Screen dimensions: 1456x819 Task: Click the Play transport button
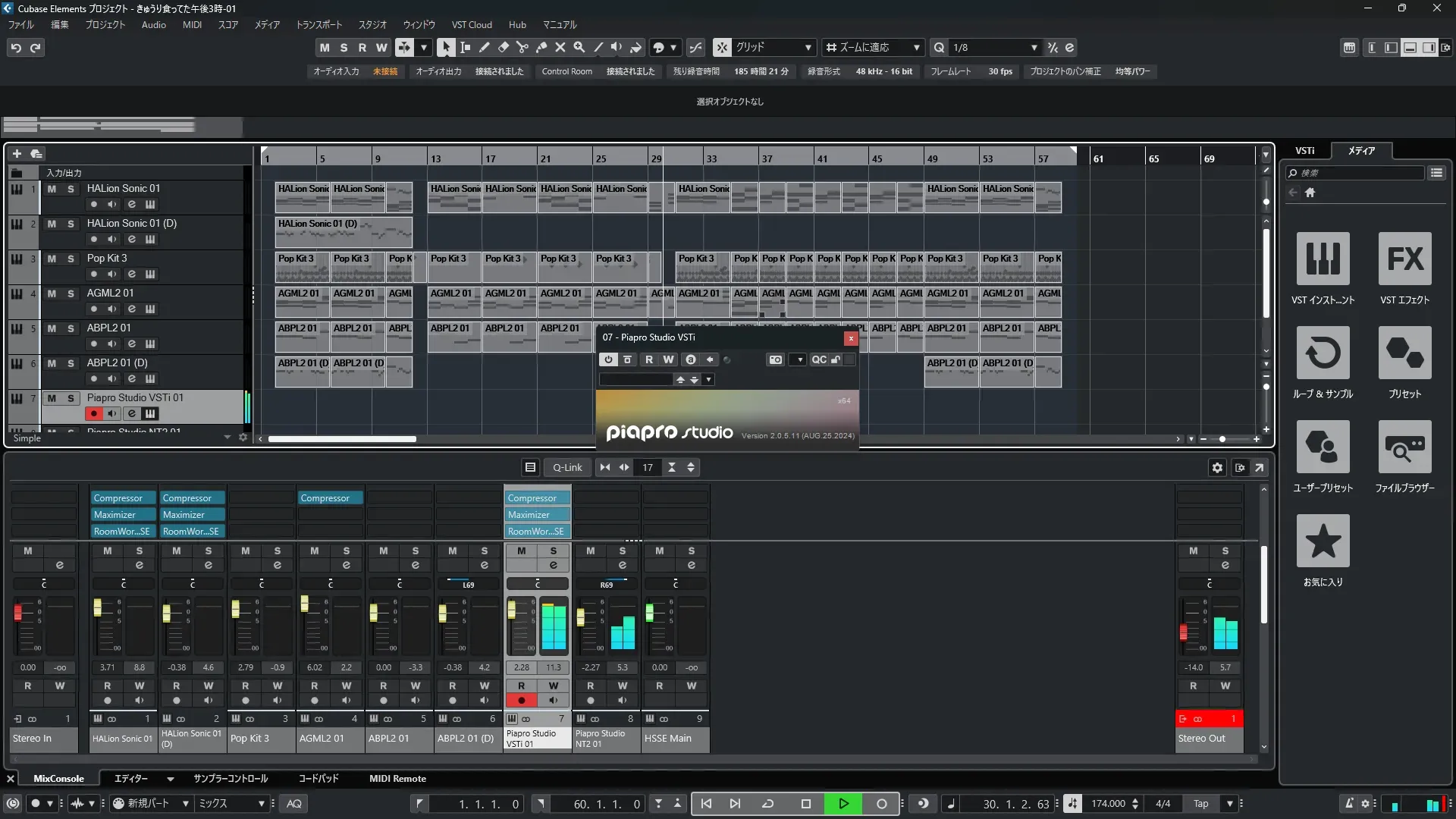843,804
